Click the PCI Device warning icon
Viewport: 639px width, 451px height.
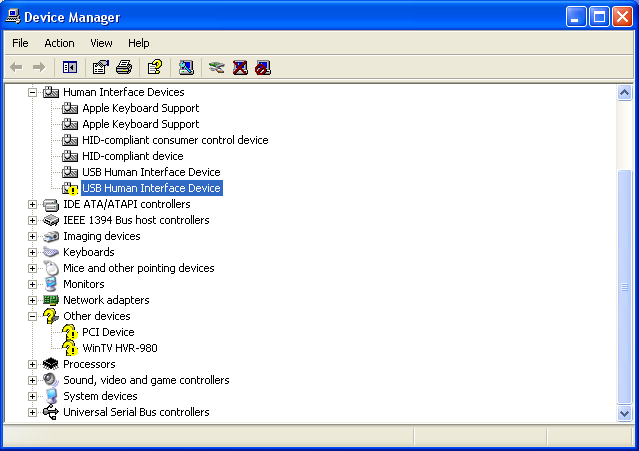(x=70, y=332)
